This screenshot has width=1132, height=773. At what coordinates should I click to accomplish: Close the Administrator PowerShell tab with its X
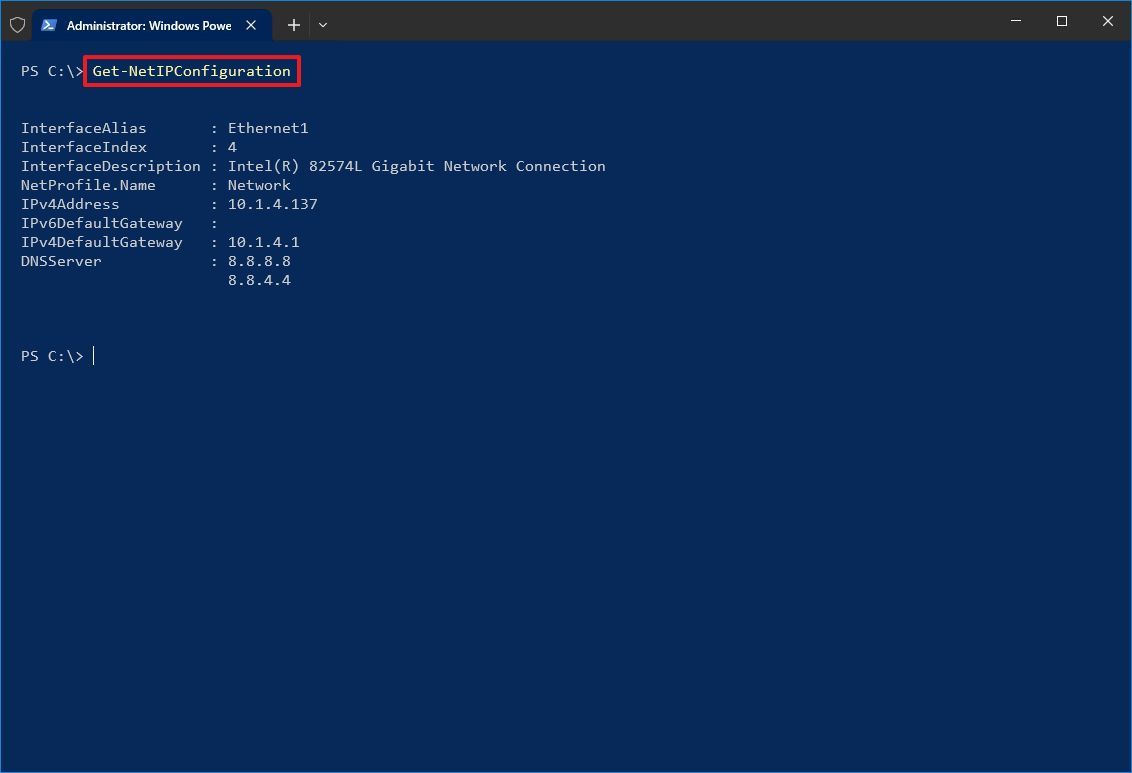[251, 25]
